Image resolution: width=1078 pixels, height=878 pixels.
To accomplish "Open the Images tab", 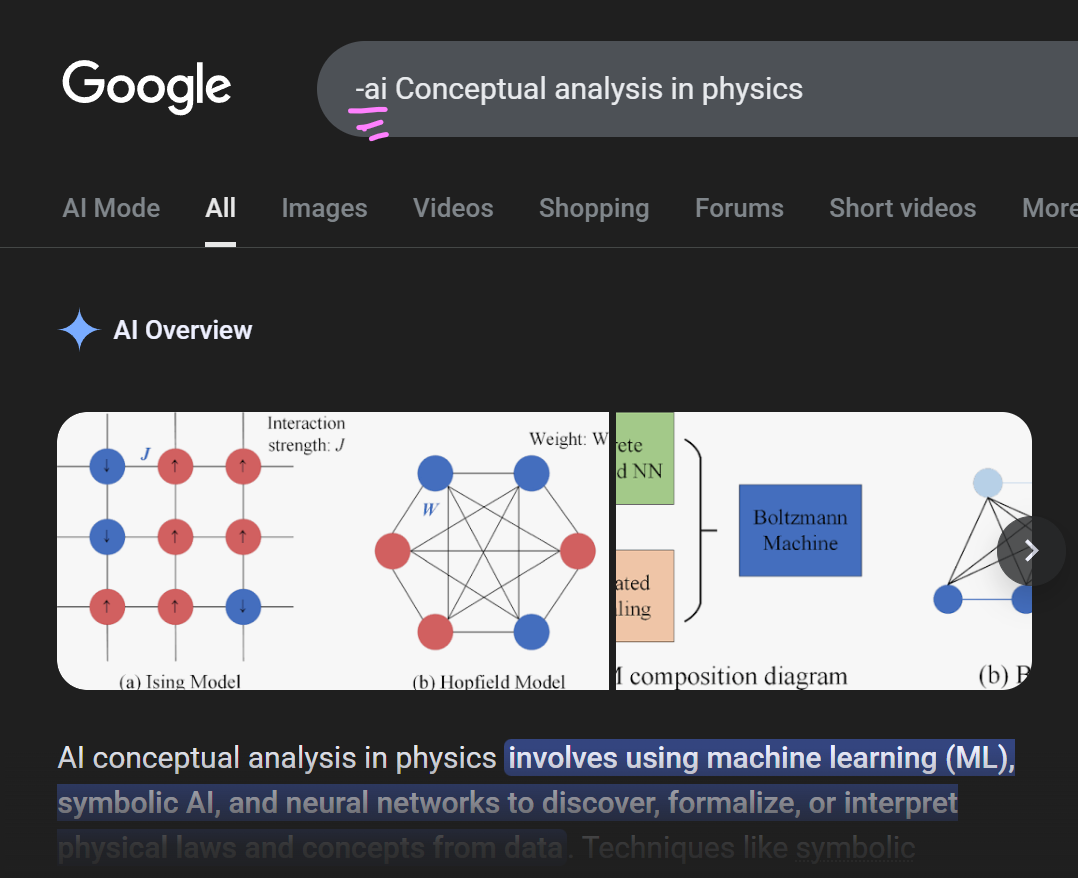I will coord(324,208).
